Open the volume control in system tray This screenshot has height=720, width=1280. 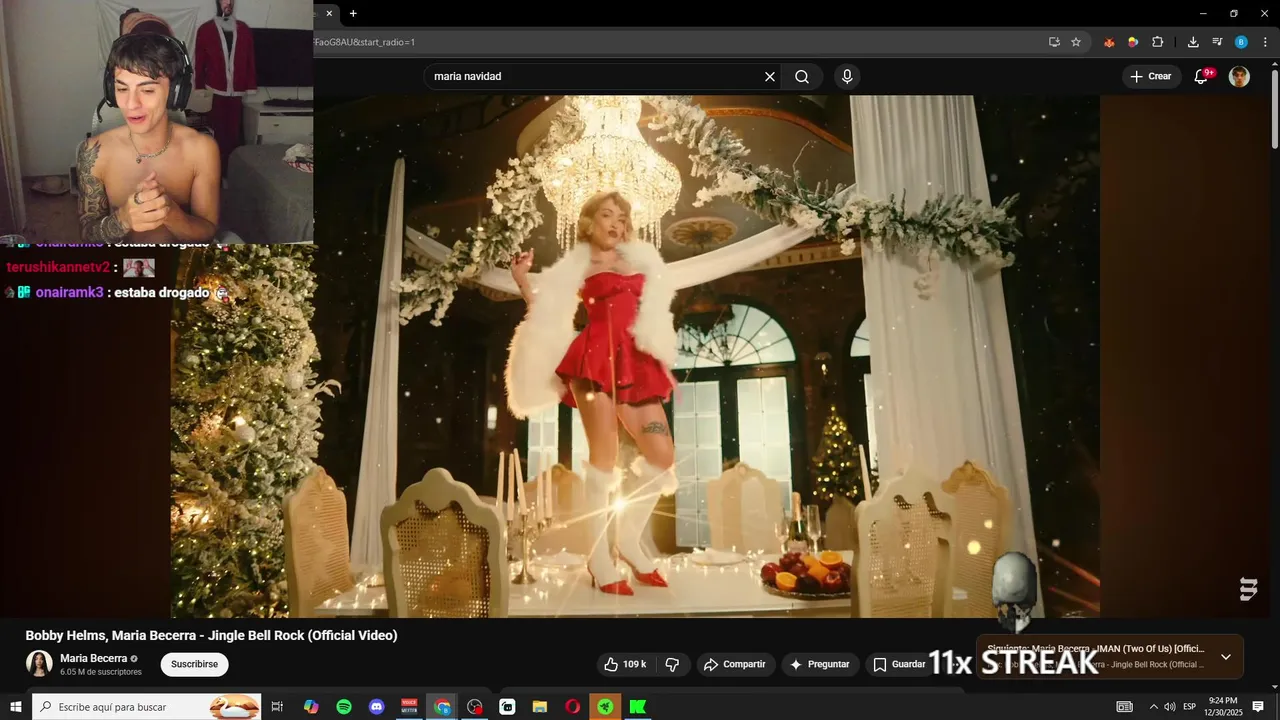[1170, 707]
